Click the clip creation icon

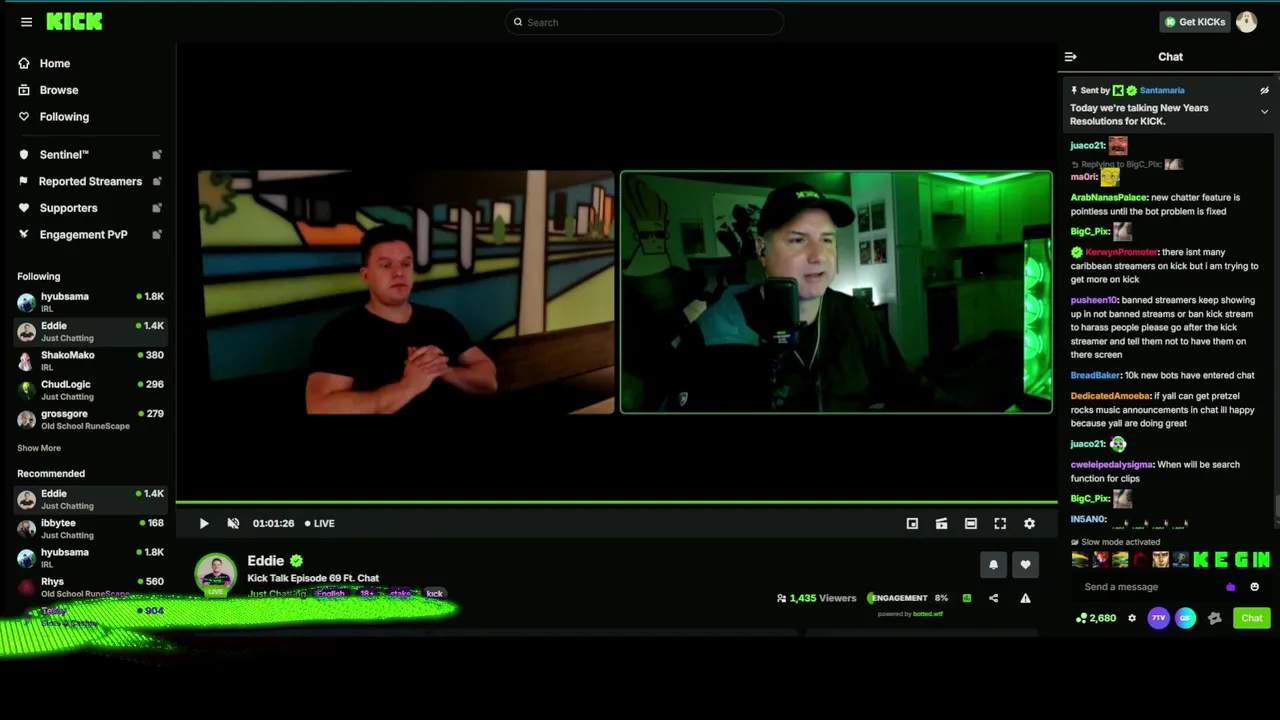click(941, 523)
